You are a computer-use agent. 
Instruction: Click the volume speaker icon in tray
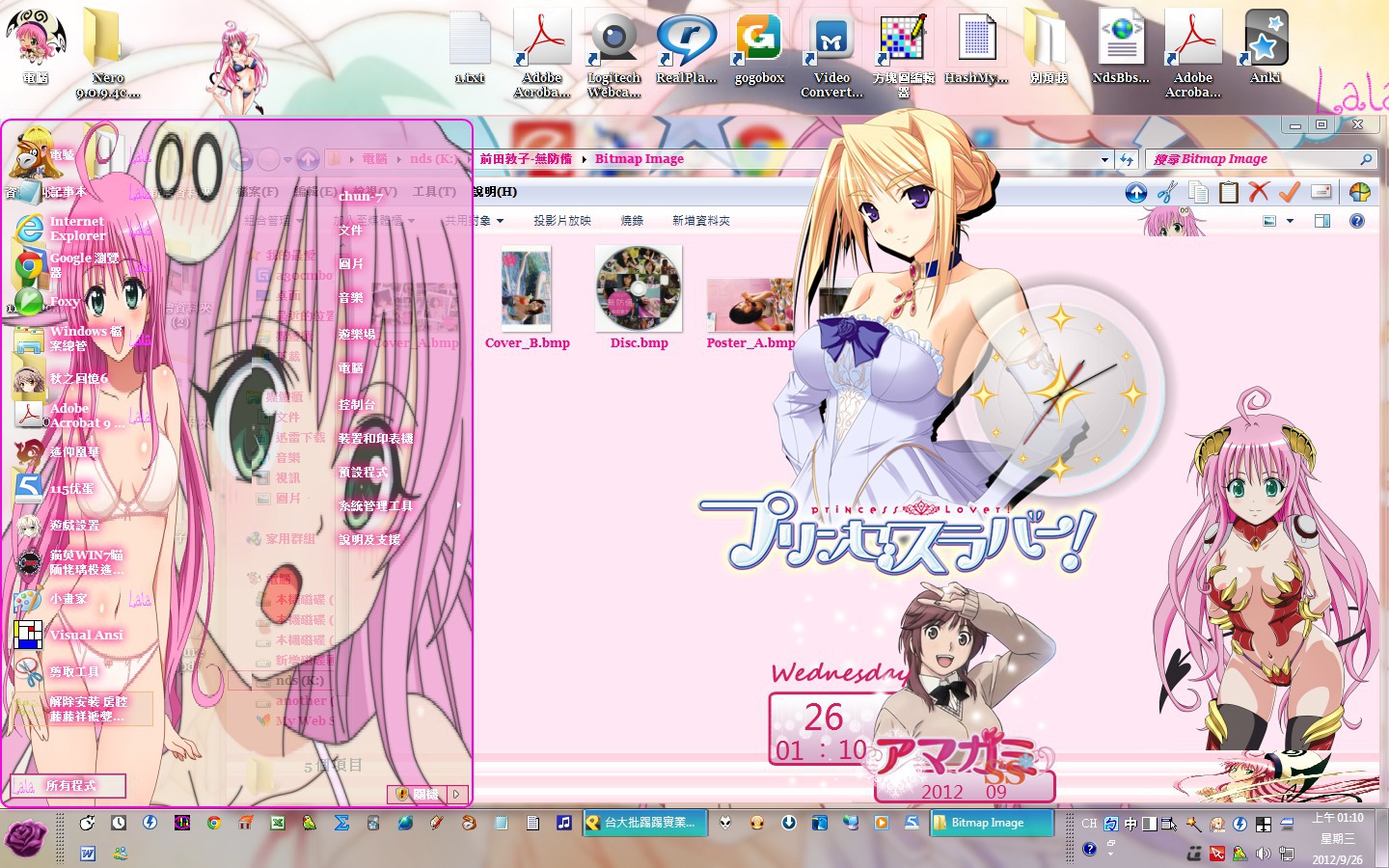[1262, 854]
